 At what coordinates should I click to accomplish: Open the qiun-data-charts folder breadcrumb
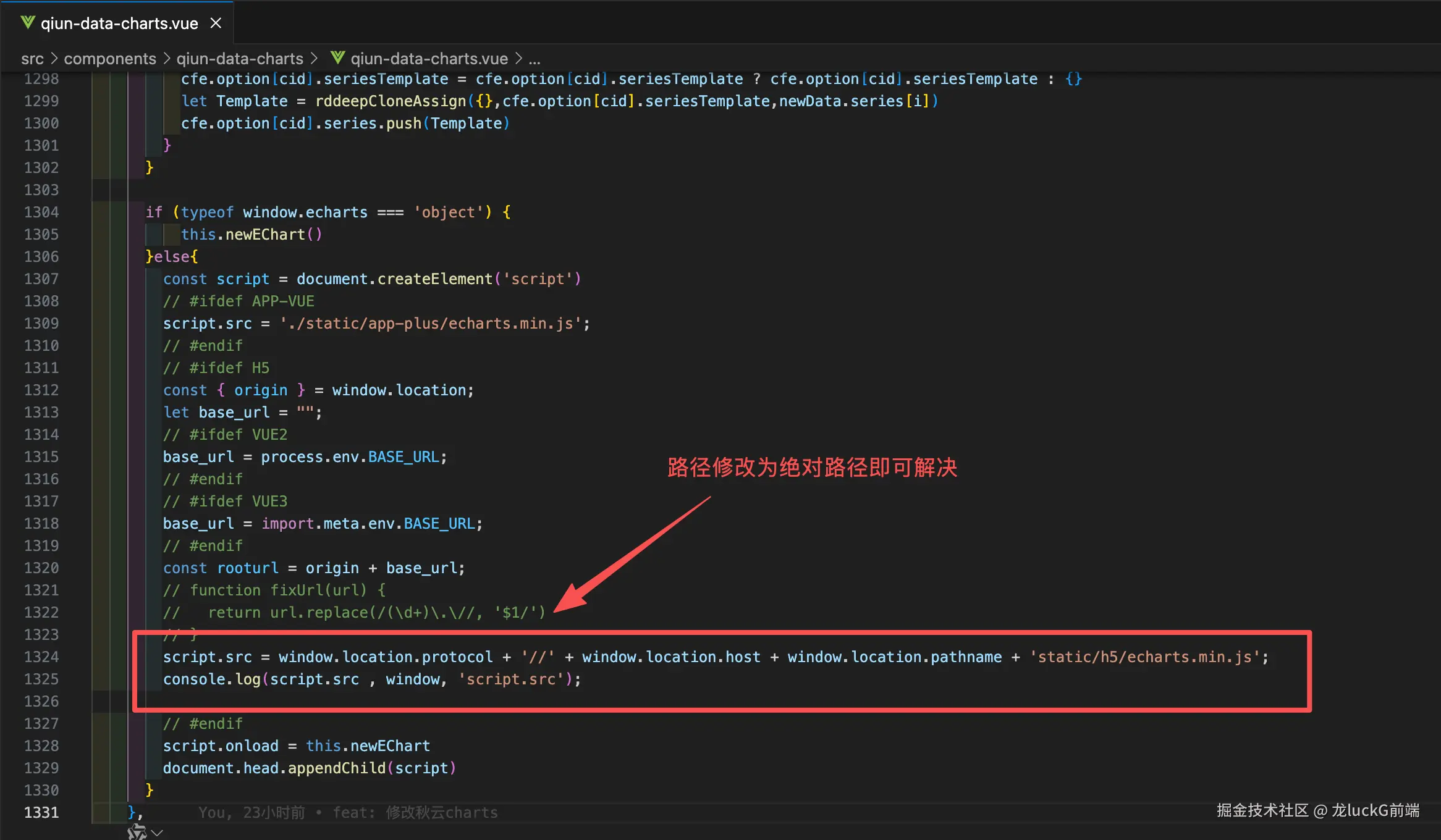click(240, 59)
